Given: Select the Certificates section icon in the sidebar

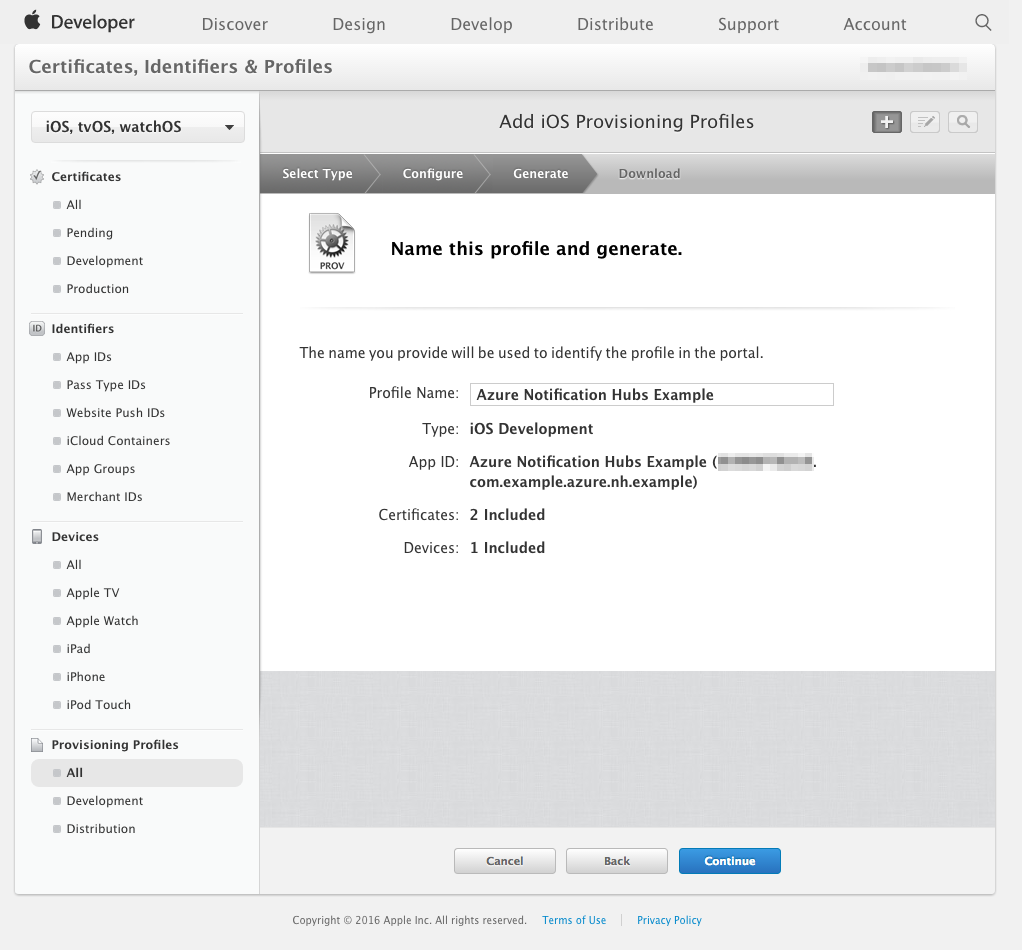Looking at the screenshot, I should [35, 176].
